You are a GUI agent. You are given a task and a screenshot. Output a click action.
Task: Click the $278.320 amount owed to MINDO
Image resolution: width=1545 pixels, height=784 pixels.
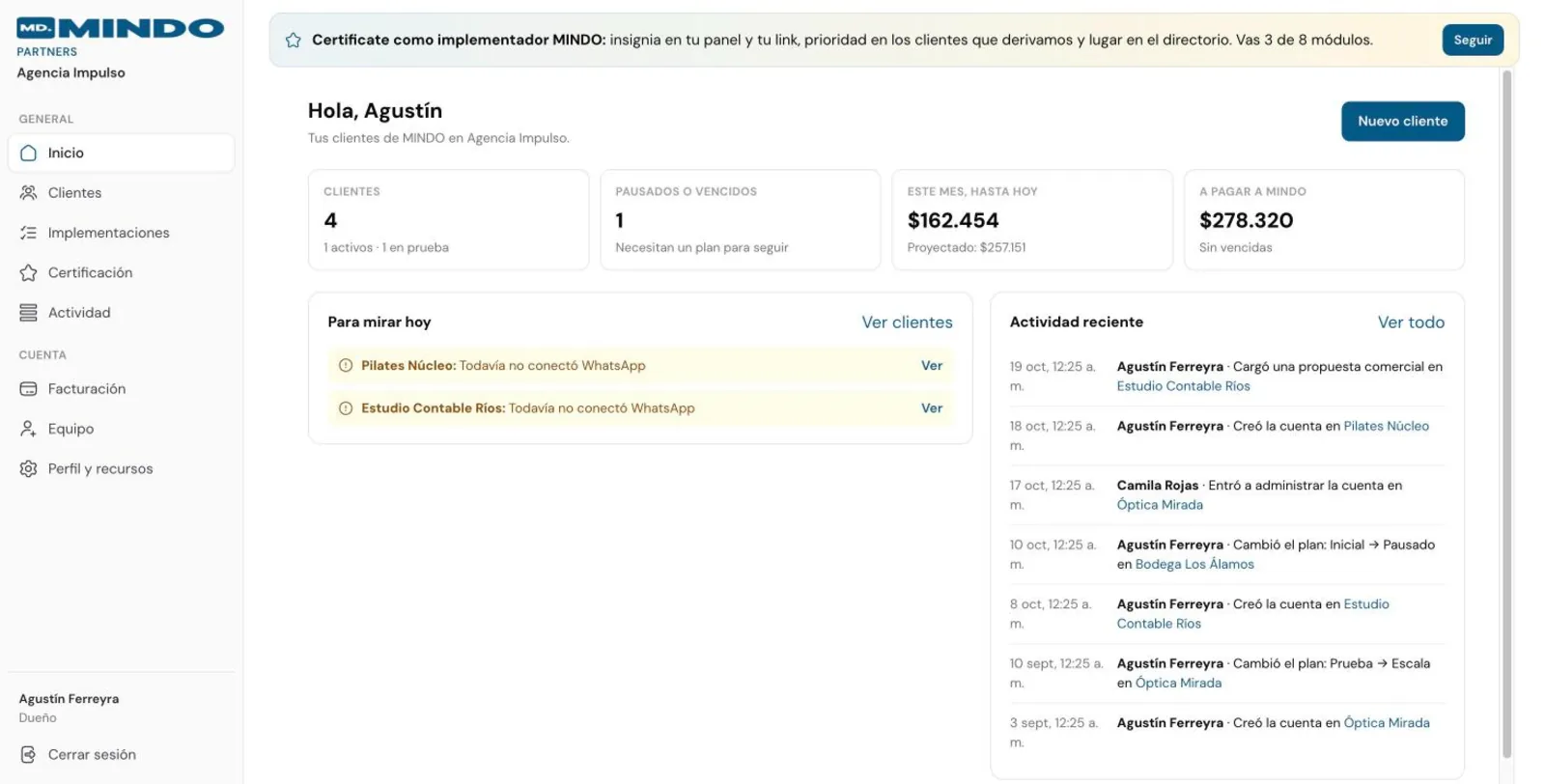click(1246, 220)
